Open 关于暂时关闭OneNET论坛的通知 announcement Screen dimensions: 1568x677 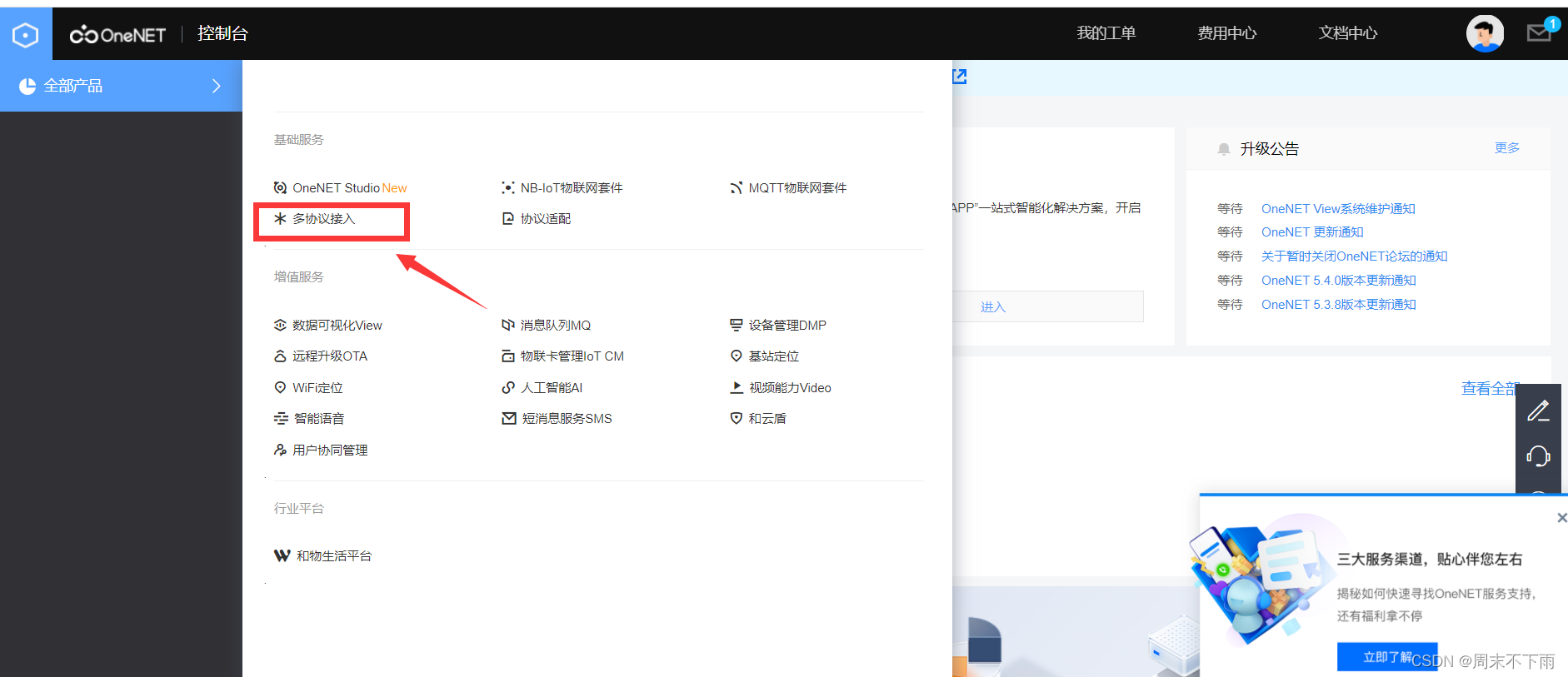(1355, 256)
